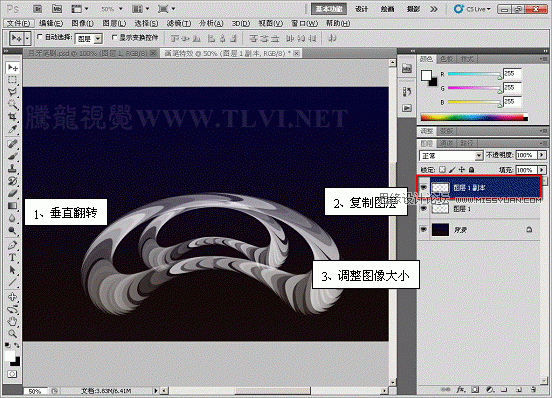
Task: Select the Pen tool
Action: click(12, 245)
